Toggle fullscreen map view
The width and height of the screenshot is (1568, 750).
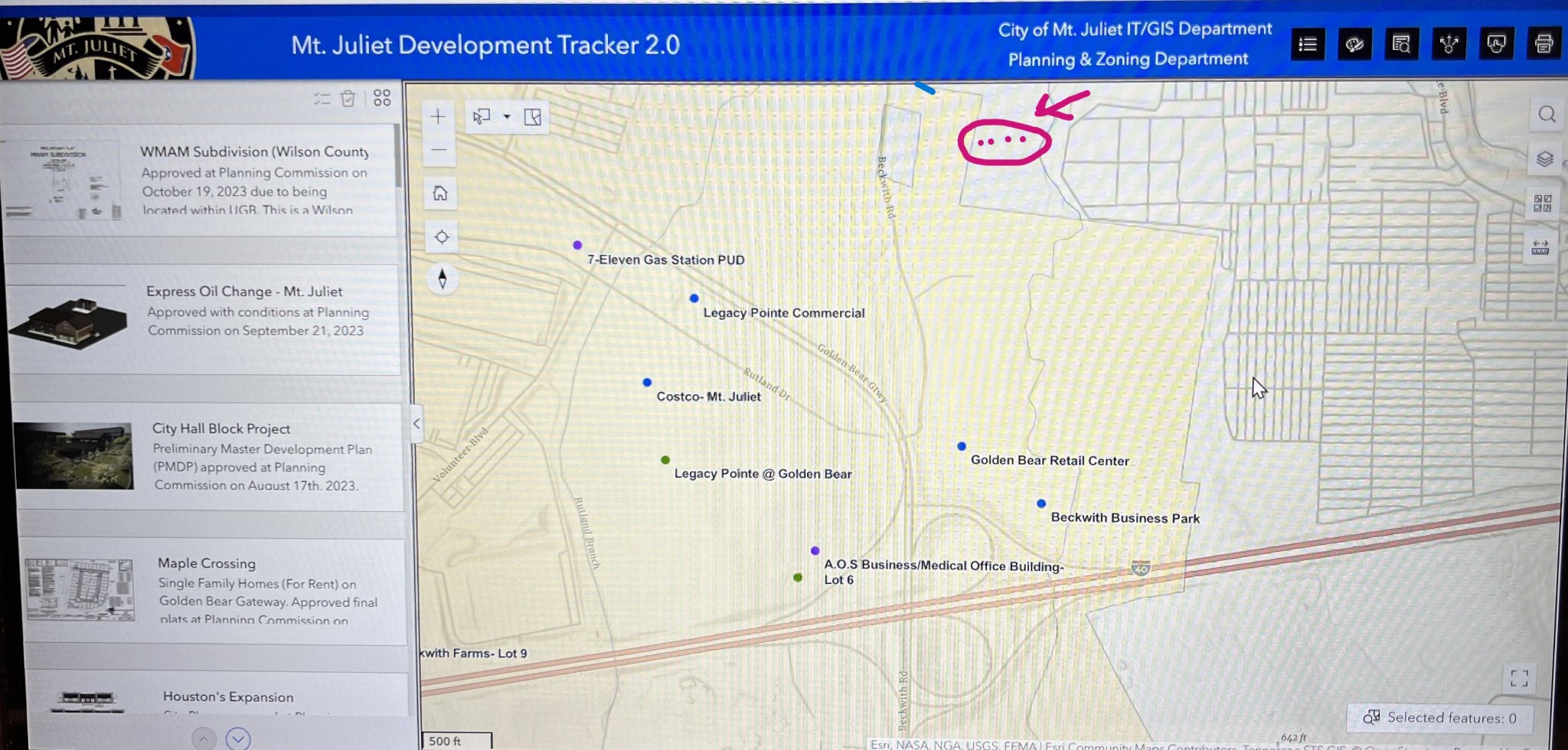point(1519,677)
